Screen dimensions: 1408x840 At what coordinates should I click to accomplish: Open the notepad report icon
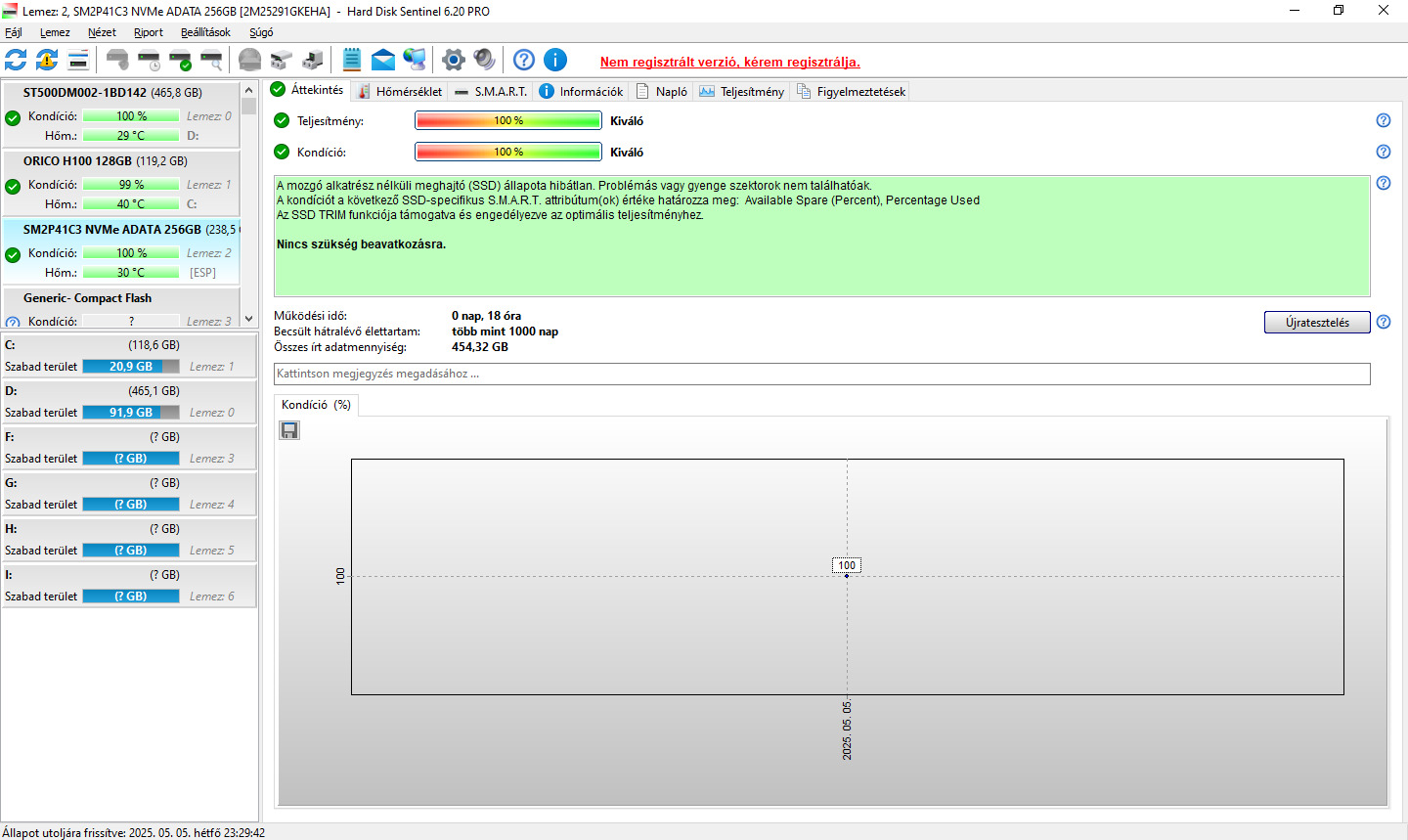coord(352,60)
